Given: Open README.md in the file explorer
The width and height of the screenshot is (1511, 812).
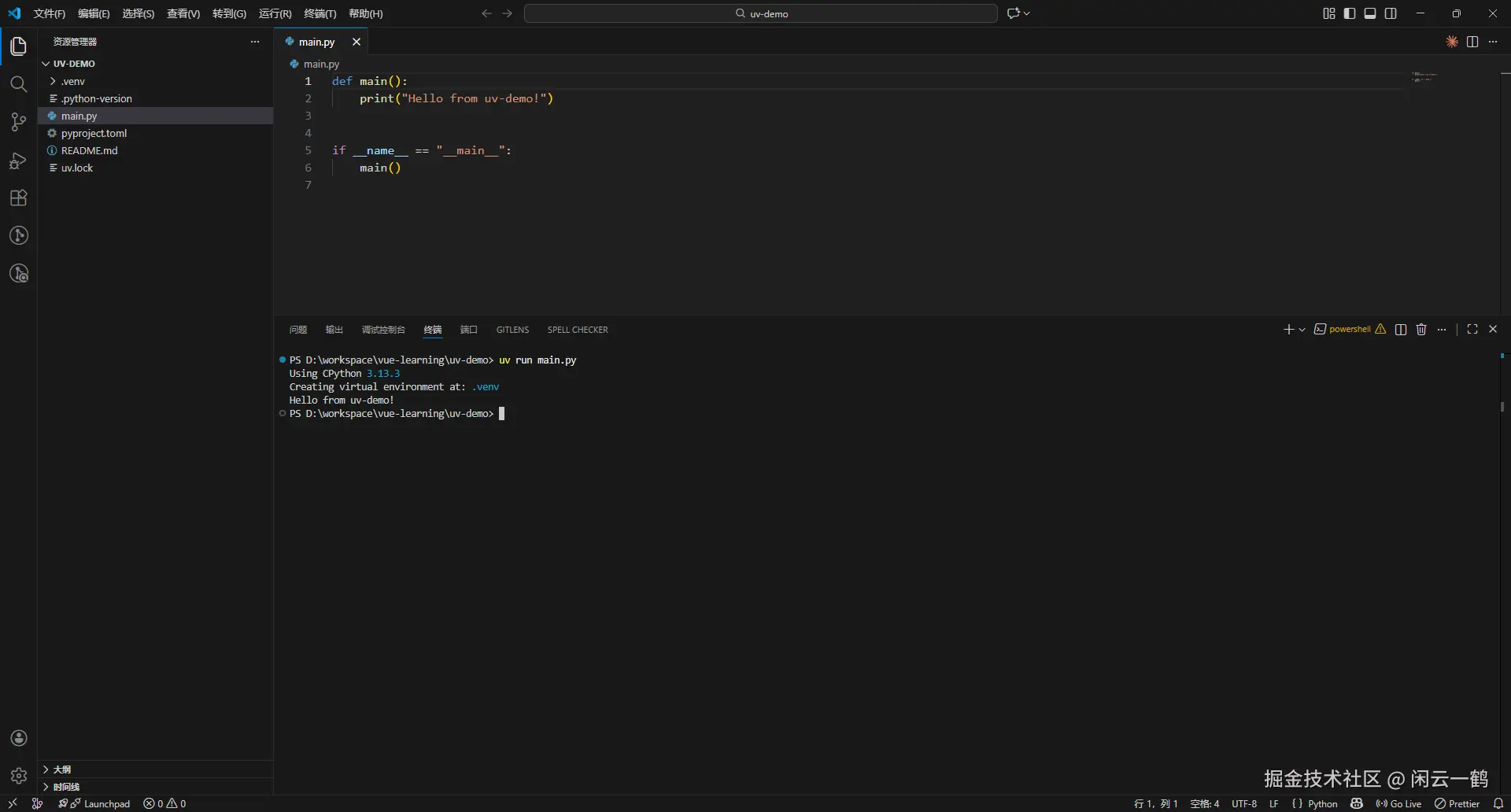Looking at the screenshot, I should [x=156, y=150].
